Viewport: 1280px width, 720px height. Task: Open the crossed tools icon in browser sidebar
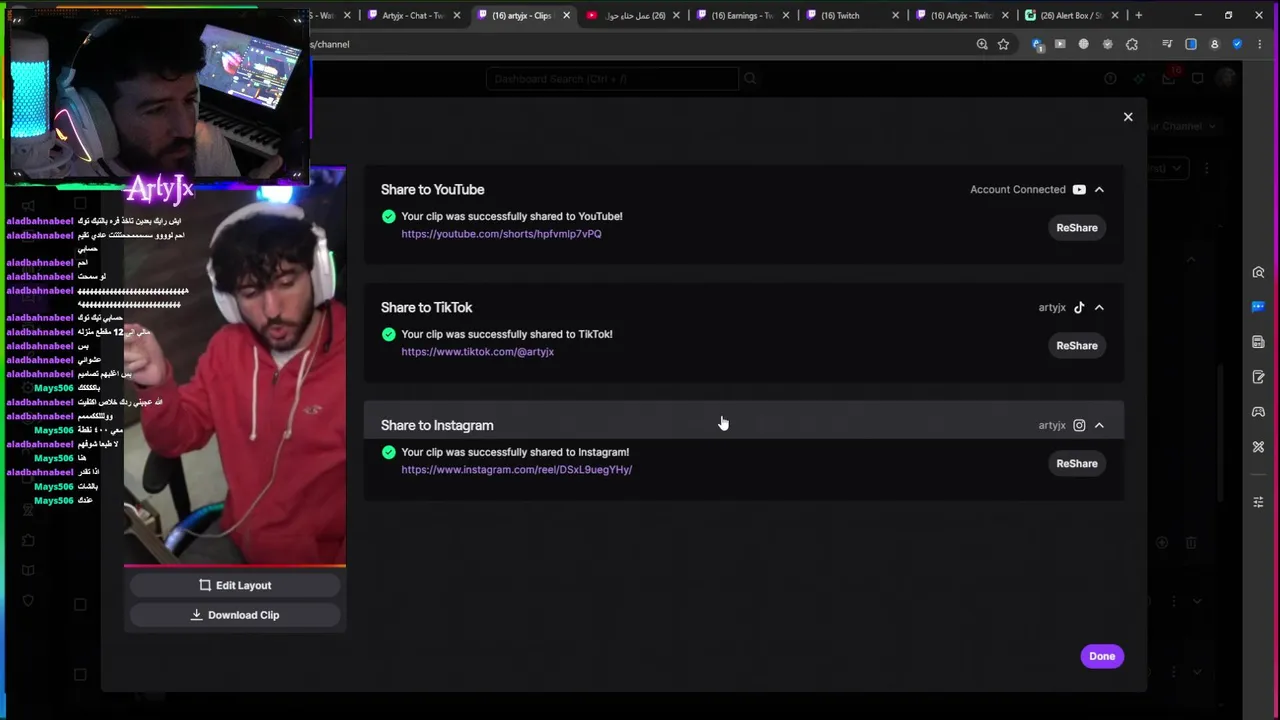[1258, 447]
